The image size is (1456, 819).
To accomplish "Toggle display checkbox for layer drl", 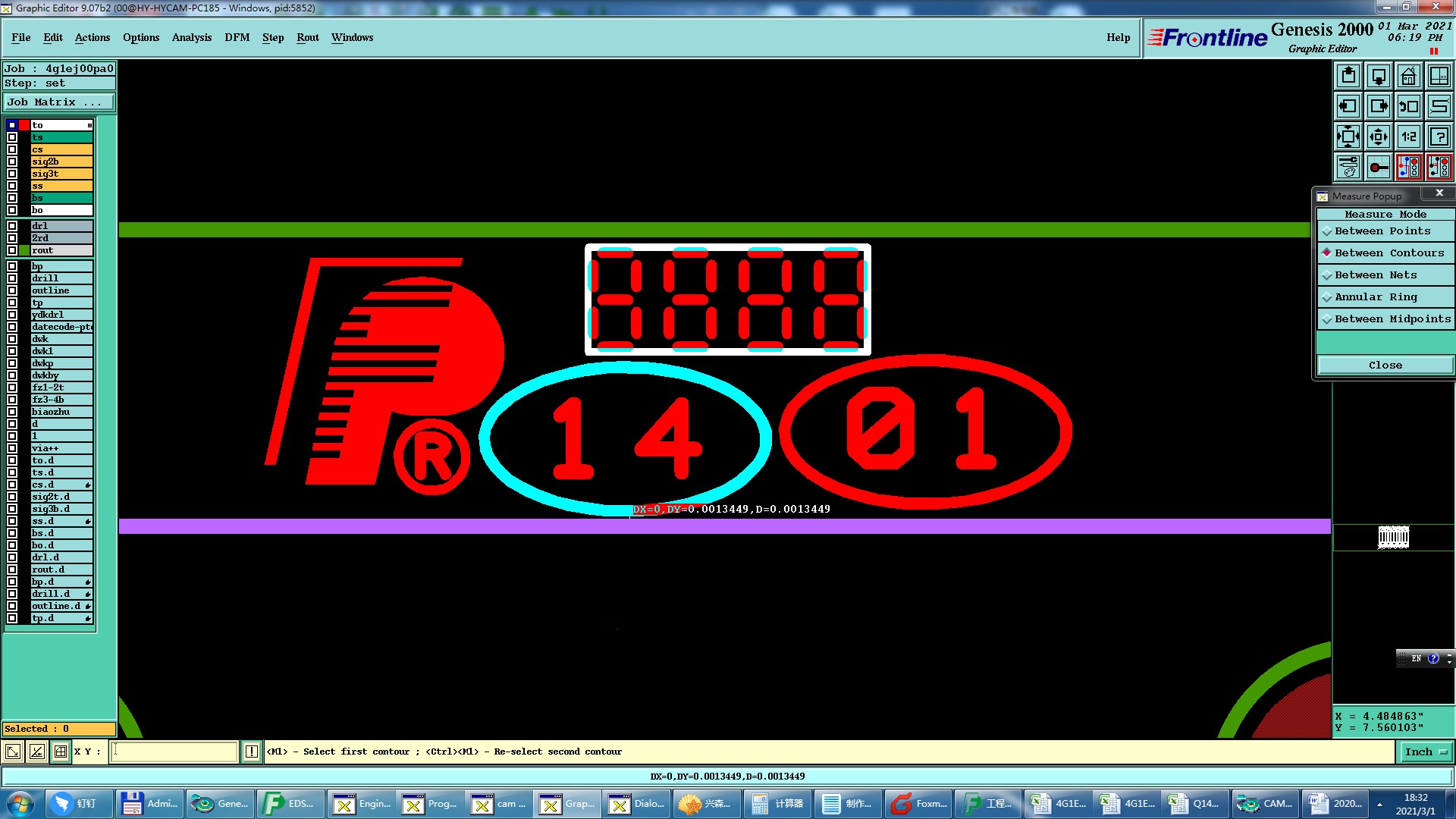I will (x=12, y=226).
